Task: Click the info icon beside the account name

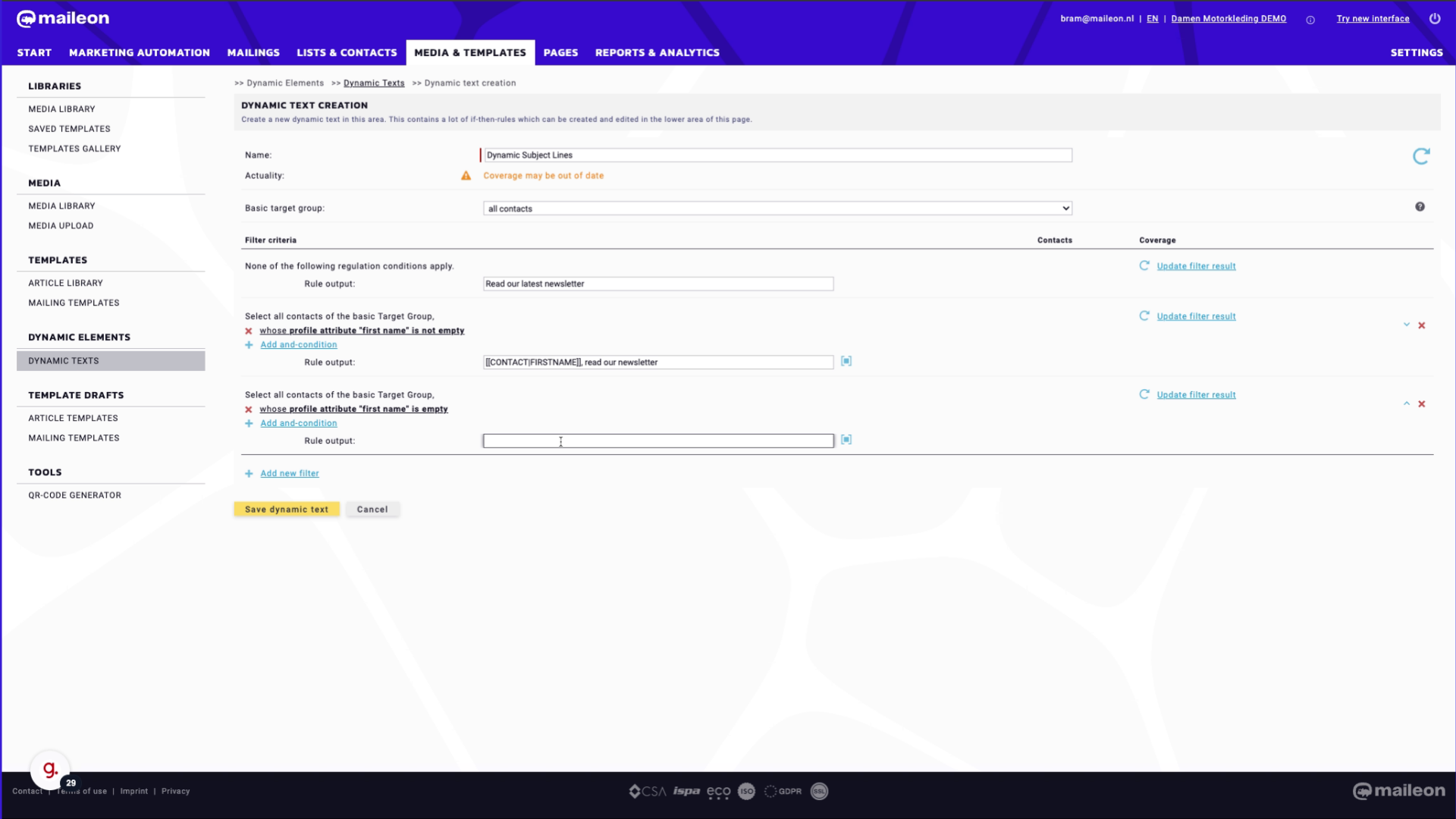Action: 1310,20
